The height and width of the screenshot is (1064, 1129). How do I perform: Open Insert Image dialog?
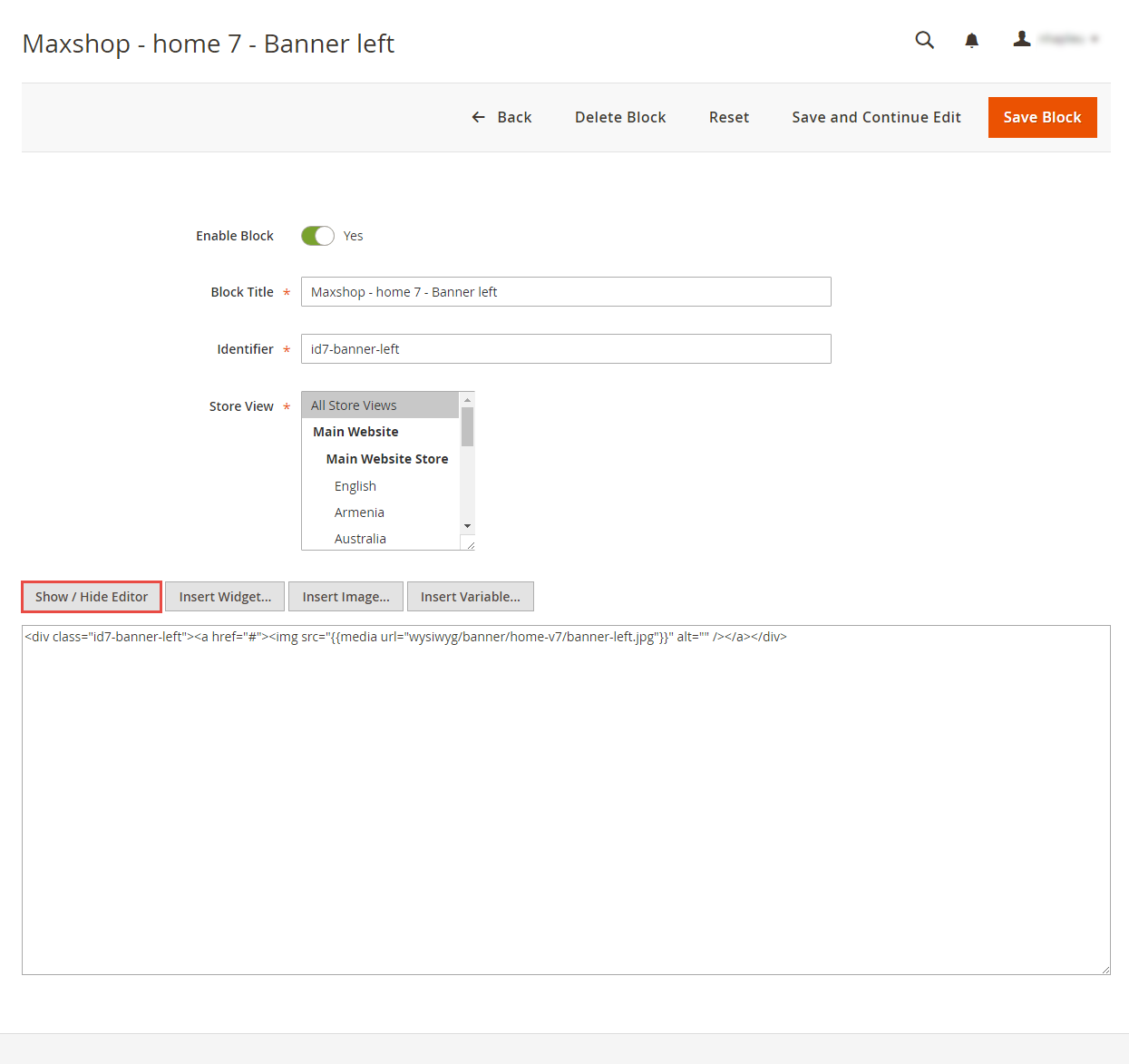346,597
